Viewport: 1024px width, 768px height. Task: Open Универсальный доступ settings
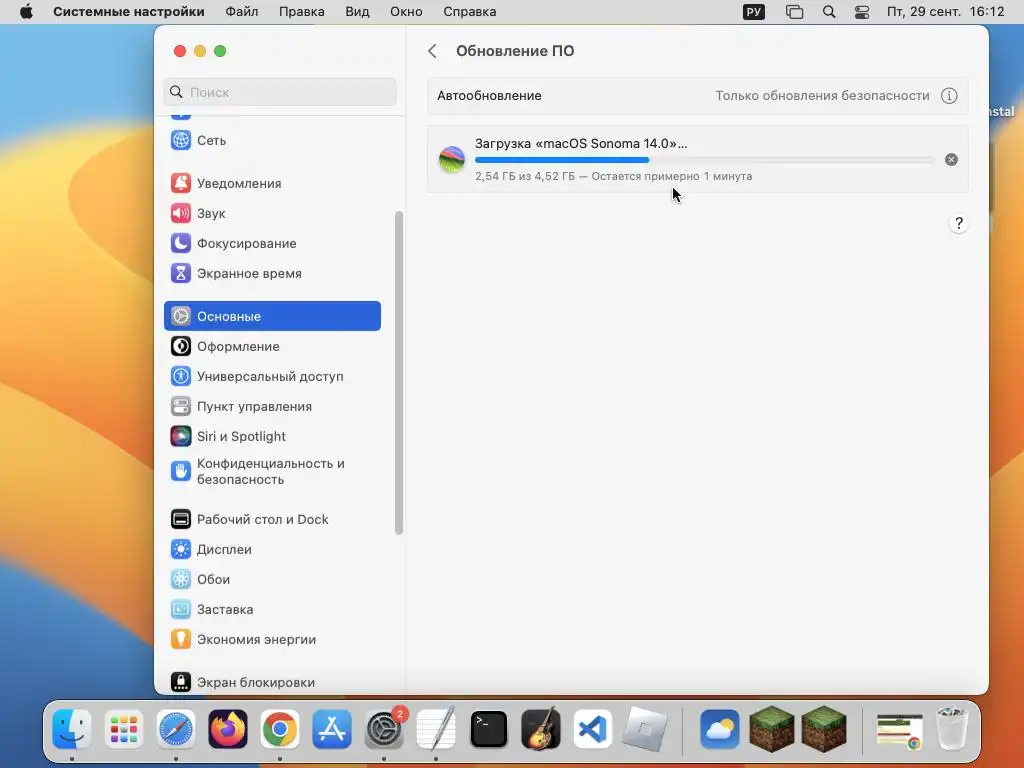[x=272, y=376]
